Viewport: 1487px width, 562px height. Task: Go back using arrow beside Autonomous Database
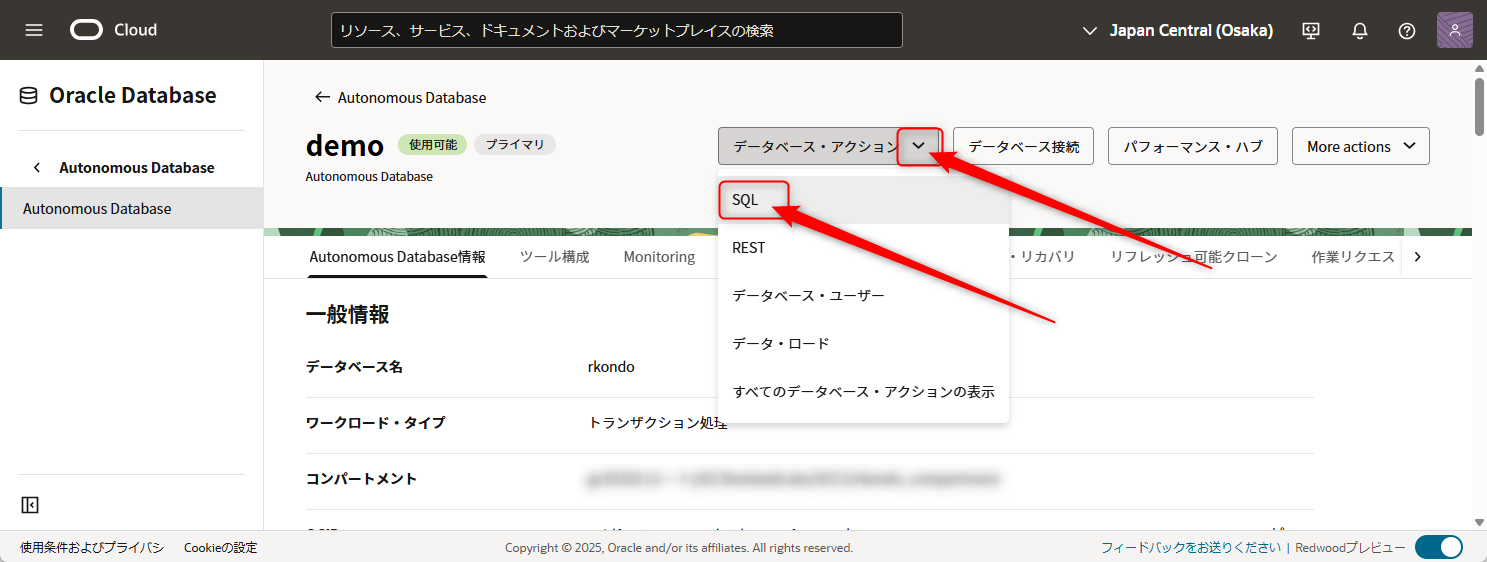click(322, 97)
